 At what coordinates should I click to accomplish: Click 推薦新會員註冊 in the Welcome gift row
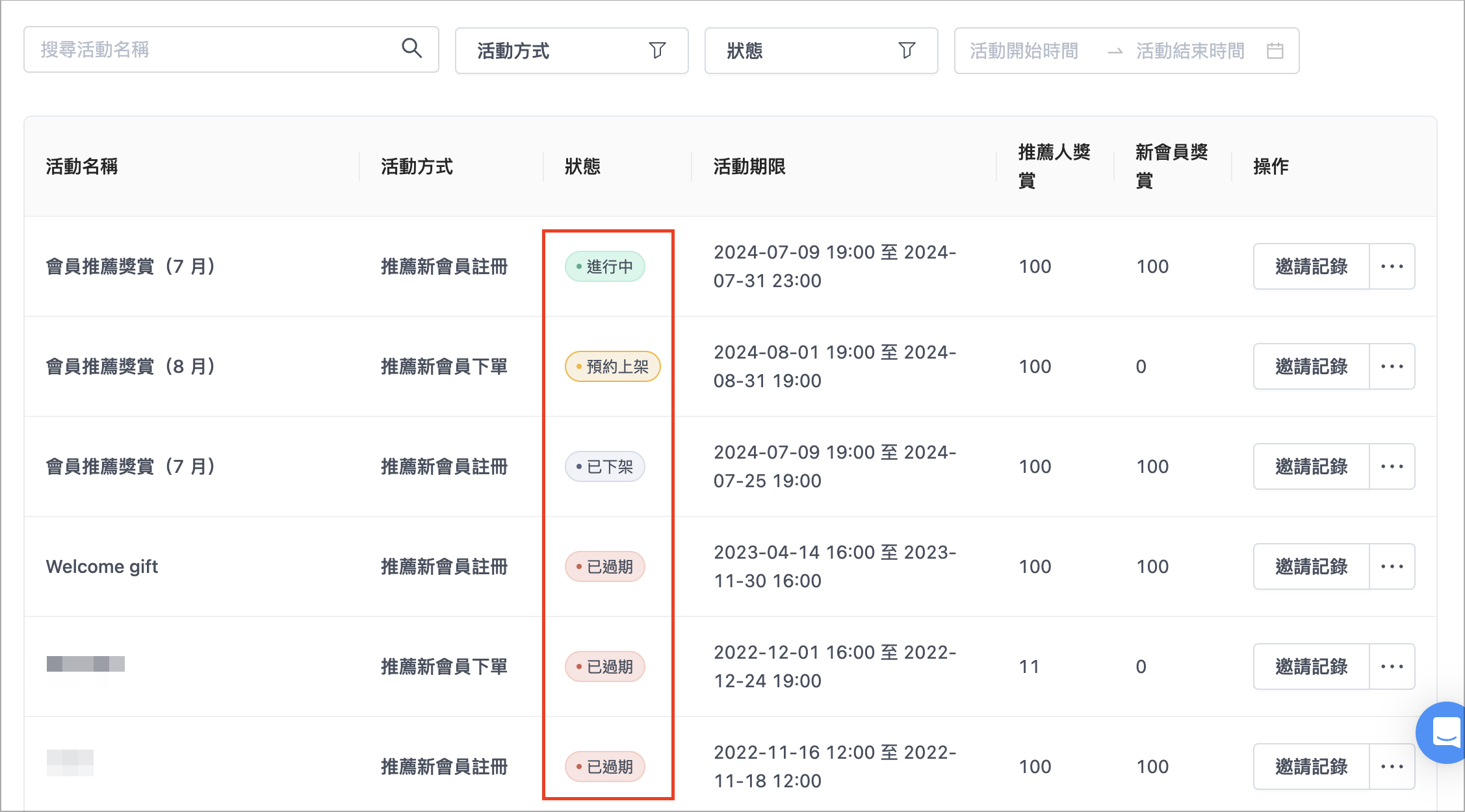[444, 566]
